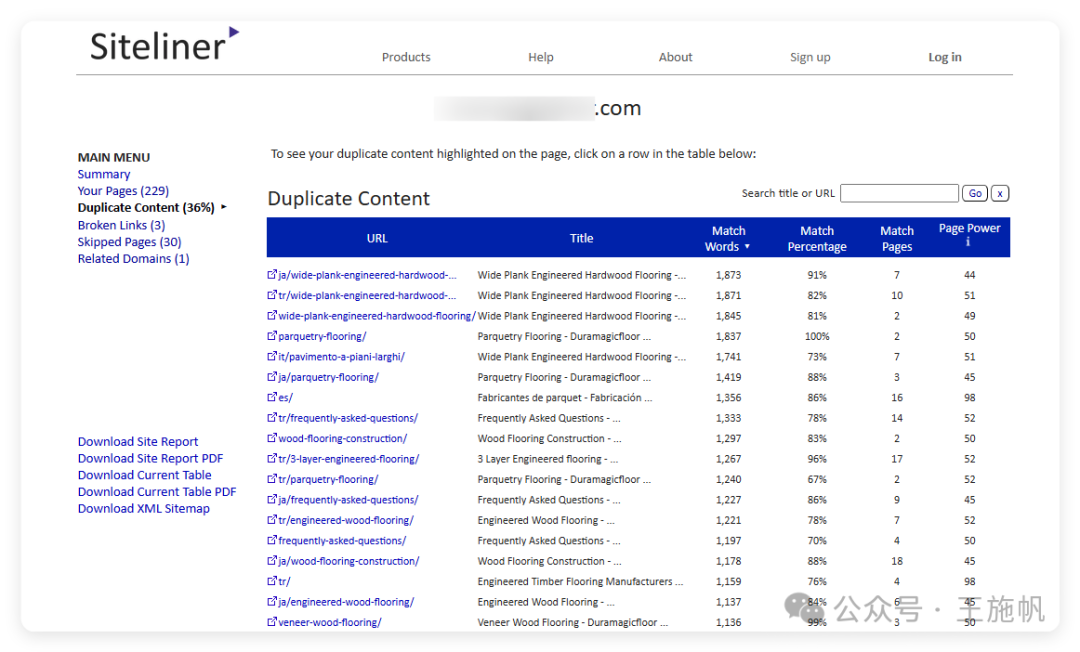
Task: Open external link icon beside frequently-asked-questions/
Action: (x=272, y=540)
